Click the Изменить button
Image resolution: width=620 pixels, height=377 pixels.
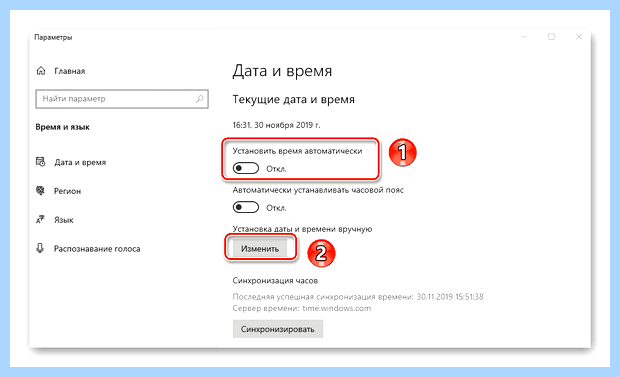260,248
